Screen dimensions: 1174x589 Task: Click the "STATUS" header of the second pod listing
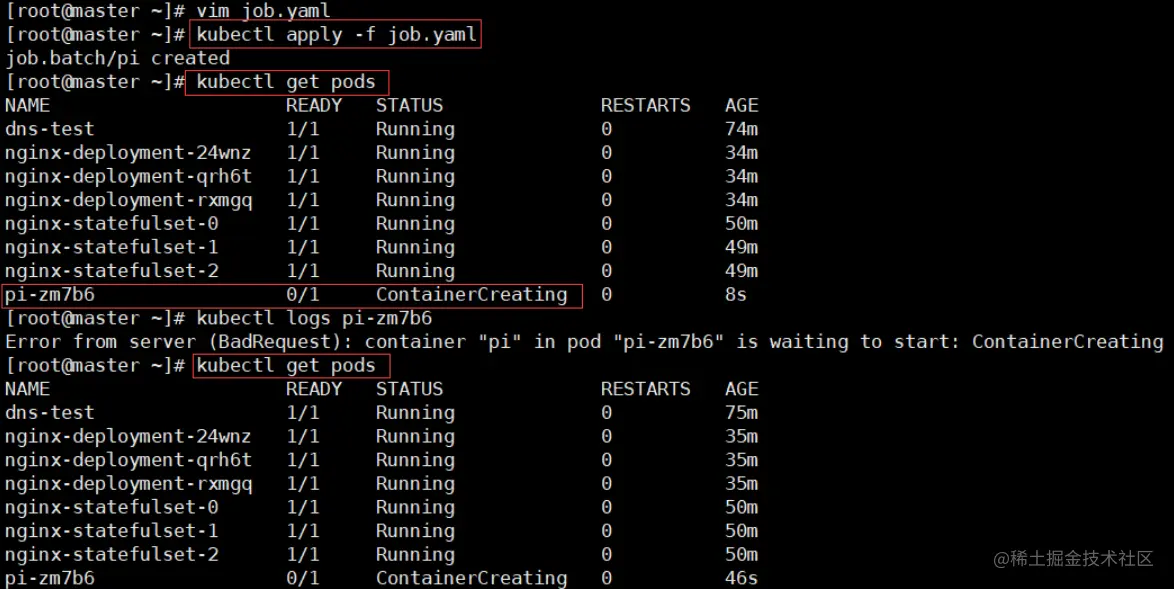click(x=410, y=389)
